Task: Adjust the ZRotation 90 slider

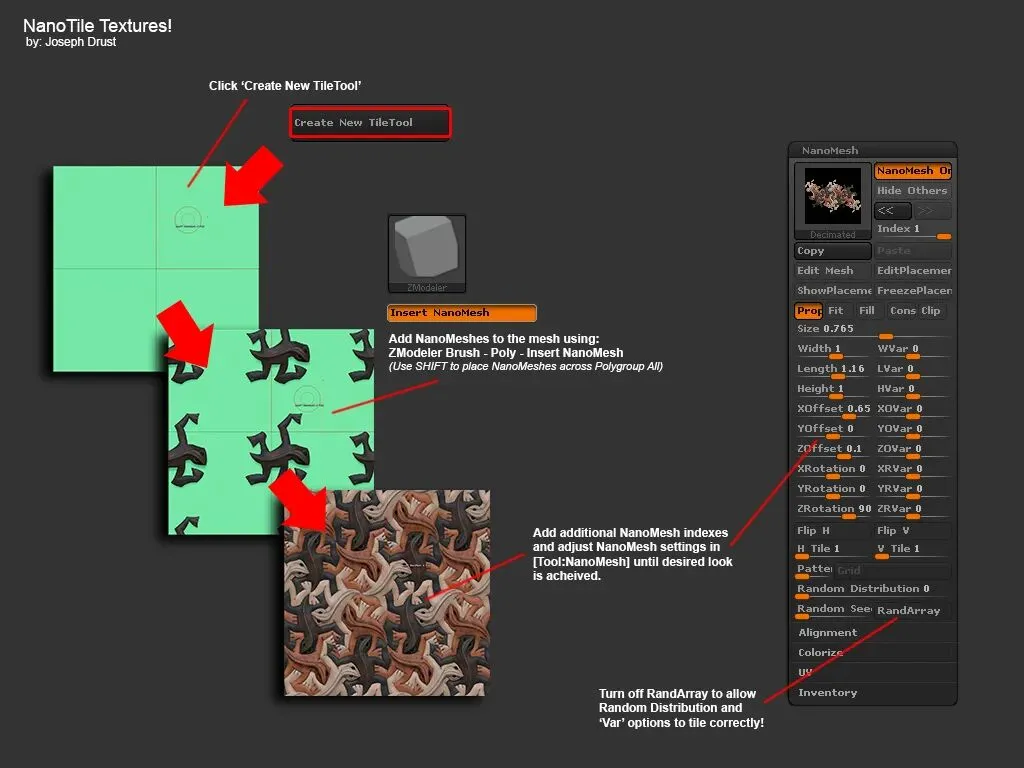Action: (833, 510)
